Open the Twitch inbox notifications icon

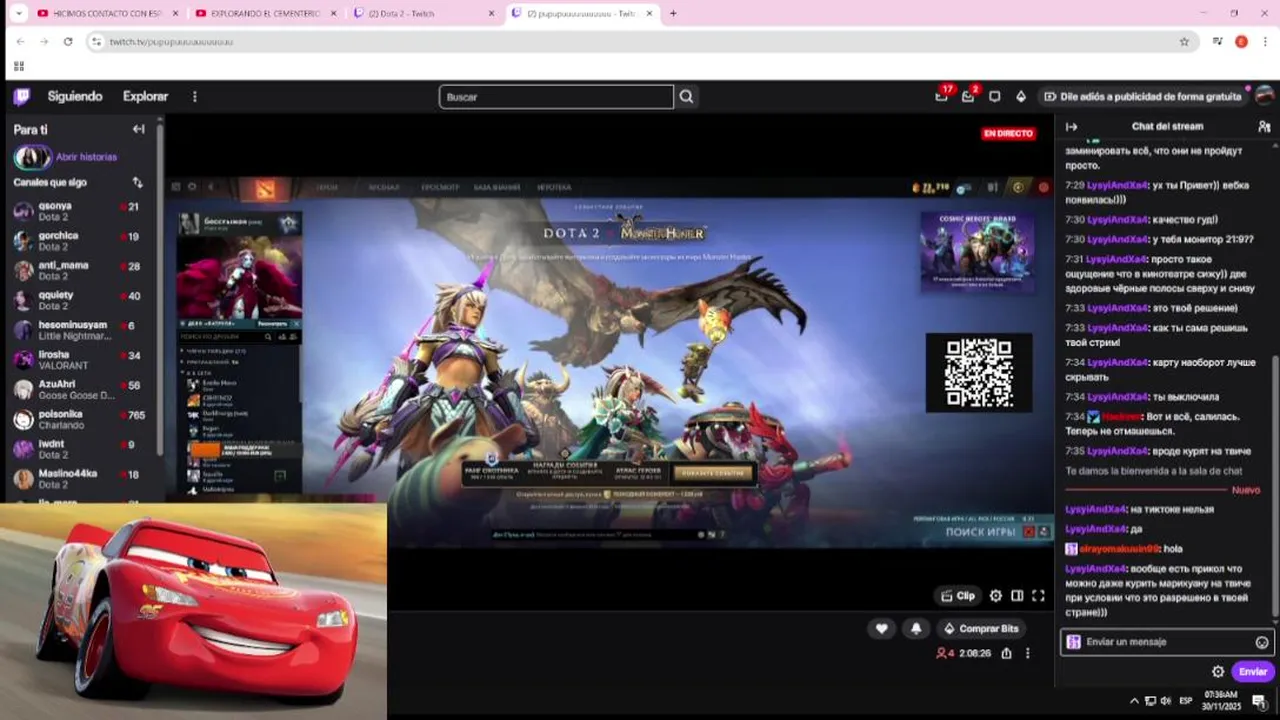tap(942, 96)
